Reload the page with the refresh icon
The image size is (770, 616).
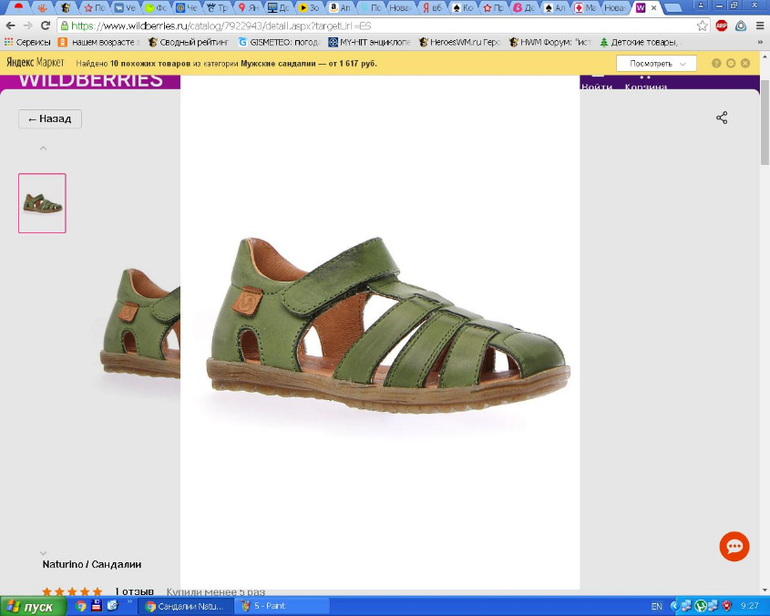(45, 26)
